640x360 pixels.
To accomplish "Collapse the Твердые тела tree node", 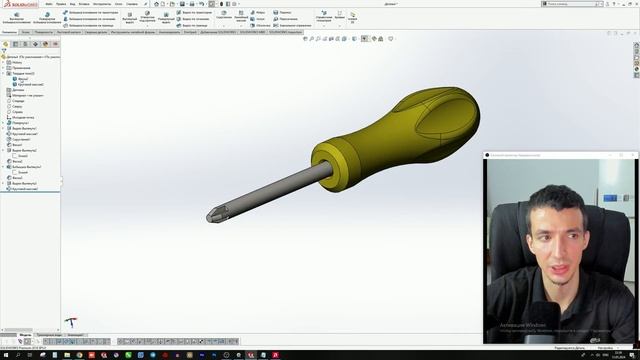I will [3, 73].
